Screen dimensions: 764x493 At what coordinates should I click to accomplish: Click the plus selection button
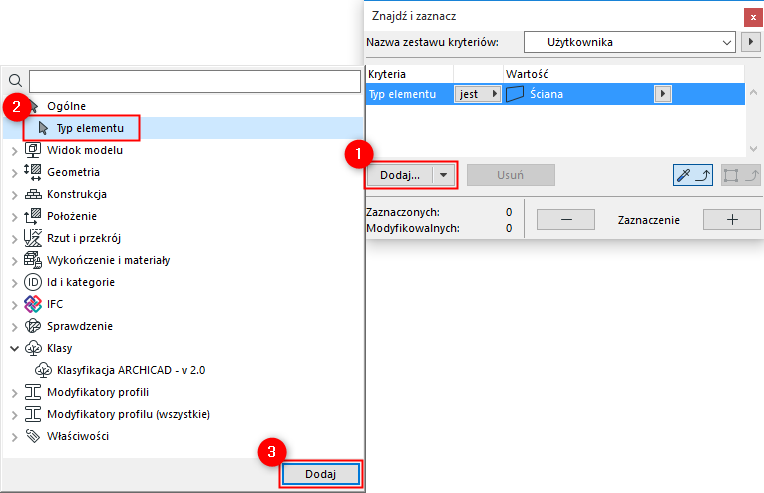[732, 220]
